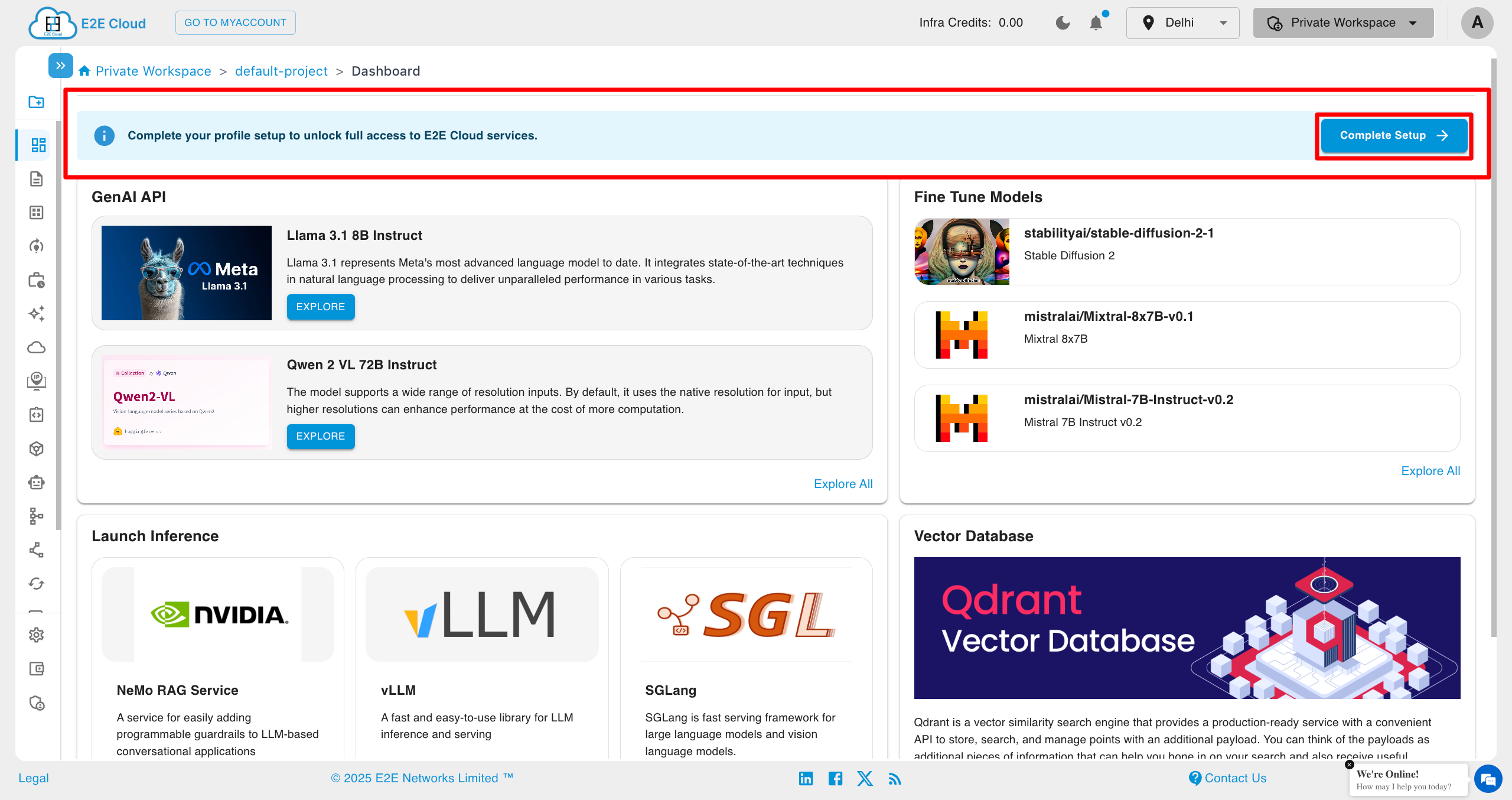Explore the Qwen 2 VL 72B Instruct model
Screen dimensions: 1512x800
coord(321,436)
